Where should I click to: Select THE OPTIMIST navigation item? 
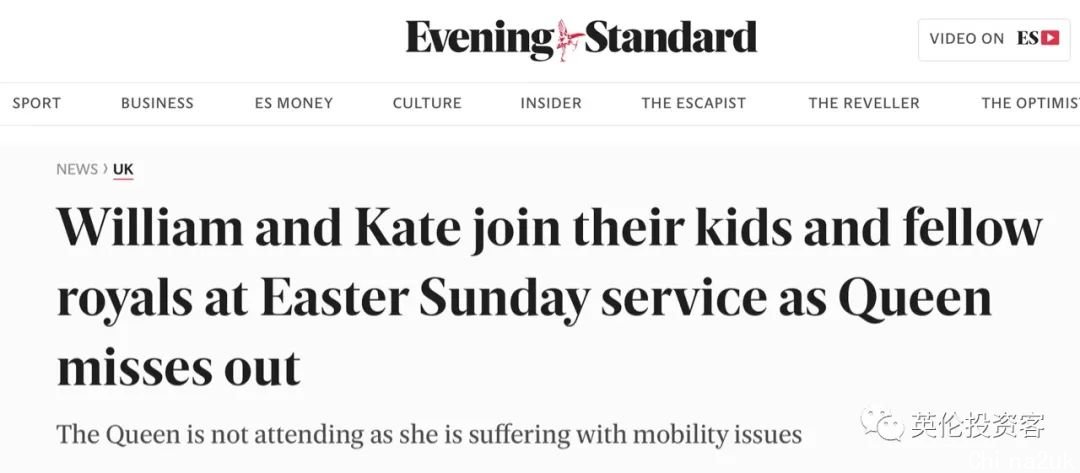point(1030,103)
